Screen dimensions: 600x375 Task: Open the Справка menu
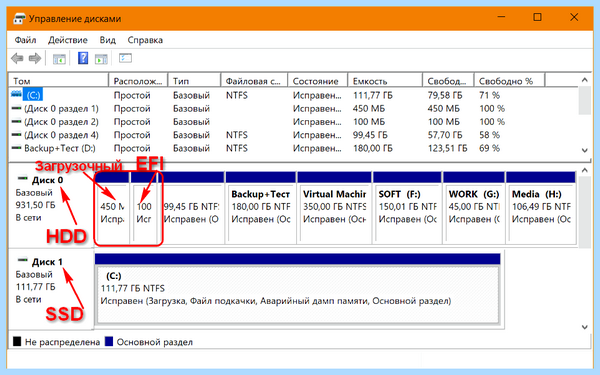point(145,40)
